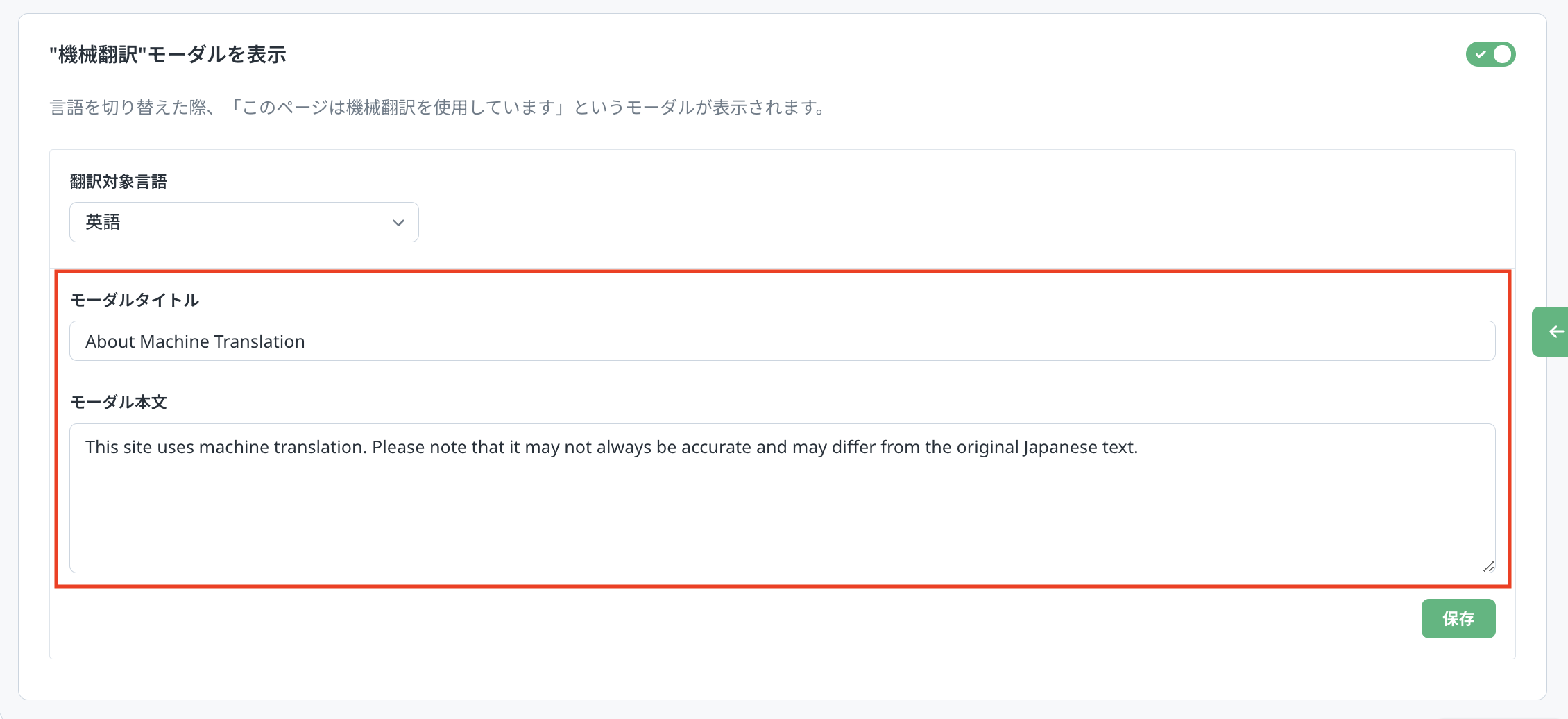This screenshot has width=1568, height=719.
Task: Click the モーダルタイトル field label
Action: pyautogui.click(x=135, y=300)
